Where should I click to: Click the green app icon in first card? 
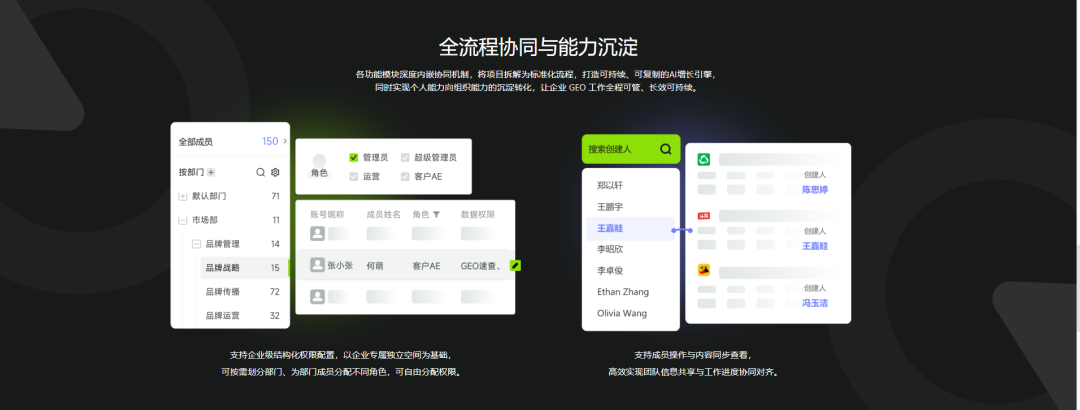(x=704, y=159)
